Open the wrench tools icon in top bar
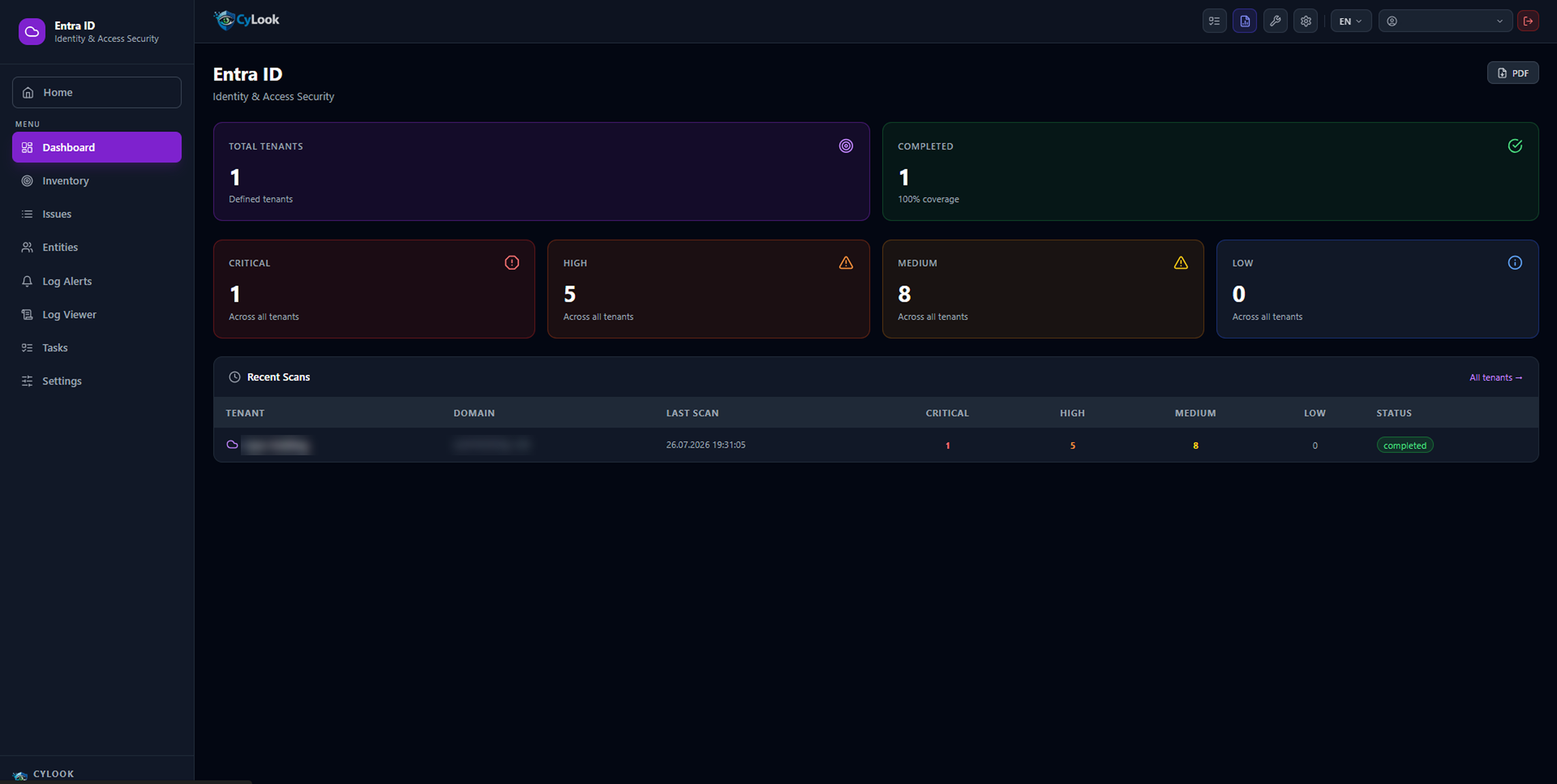The image size is (1557, 784). (1275, 21)
